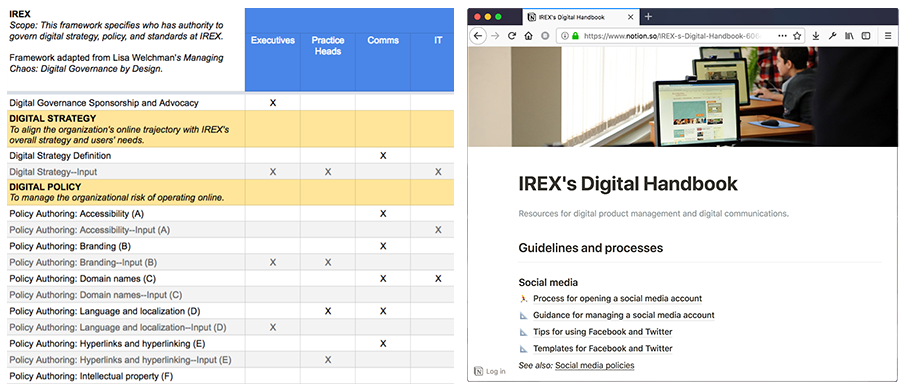Click X under Executives for Language and localization--Input (D)

tap(273, 327)
